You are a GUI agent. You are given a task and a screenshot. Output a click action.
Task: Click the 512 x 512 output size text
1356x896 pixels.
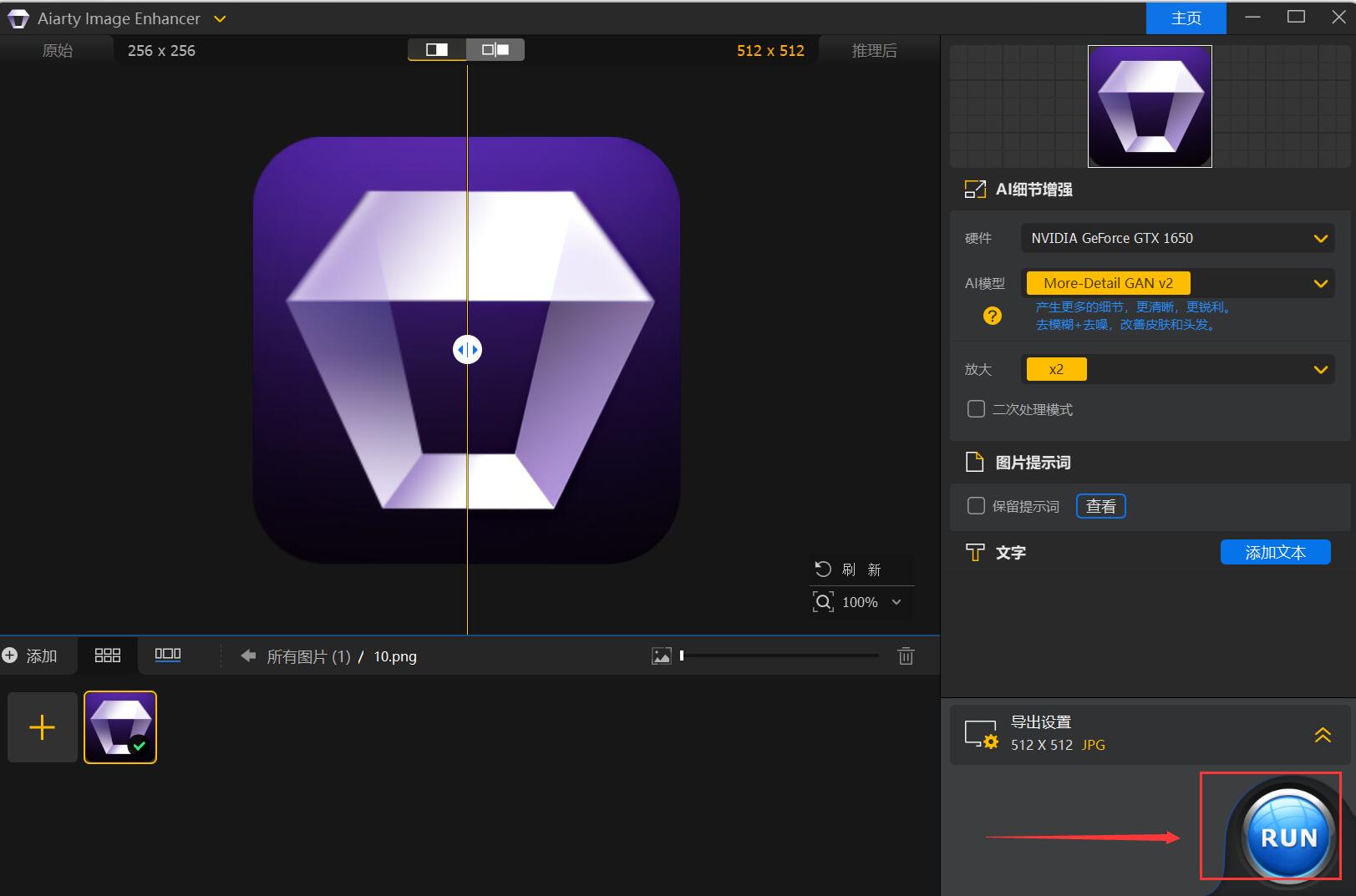click(x=770, y=50)
